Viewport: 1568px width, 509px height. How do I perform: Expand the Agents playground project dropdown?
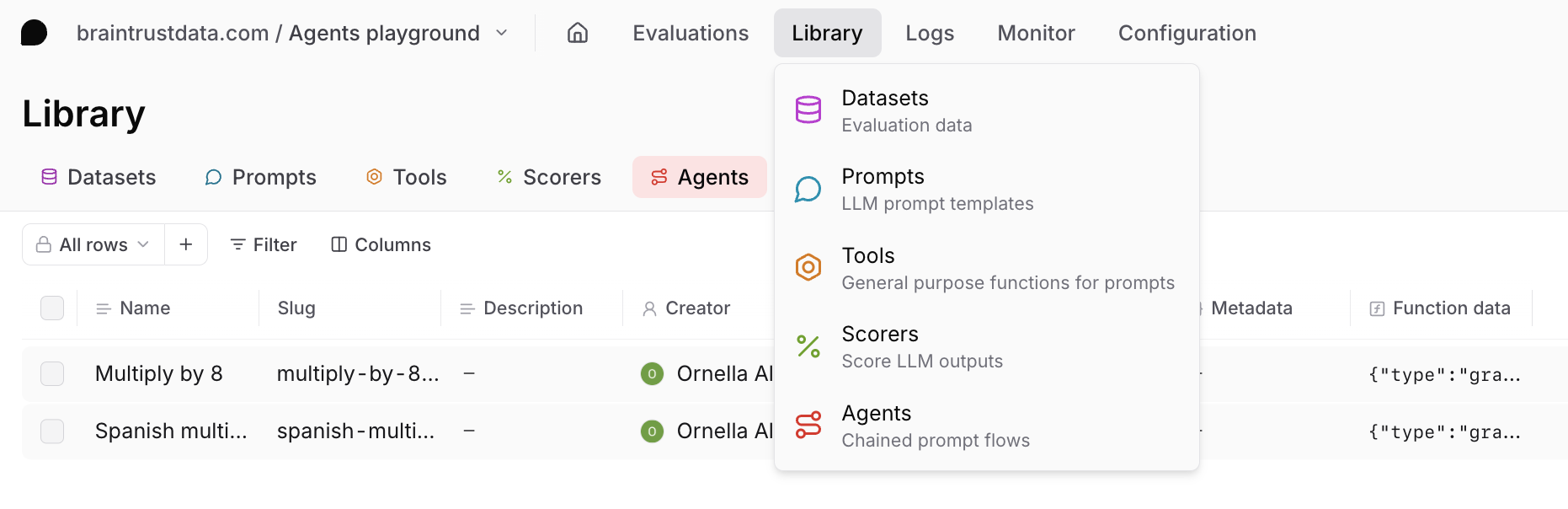(x=501, y=33)
